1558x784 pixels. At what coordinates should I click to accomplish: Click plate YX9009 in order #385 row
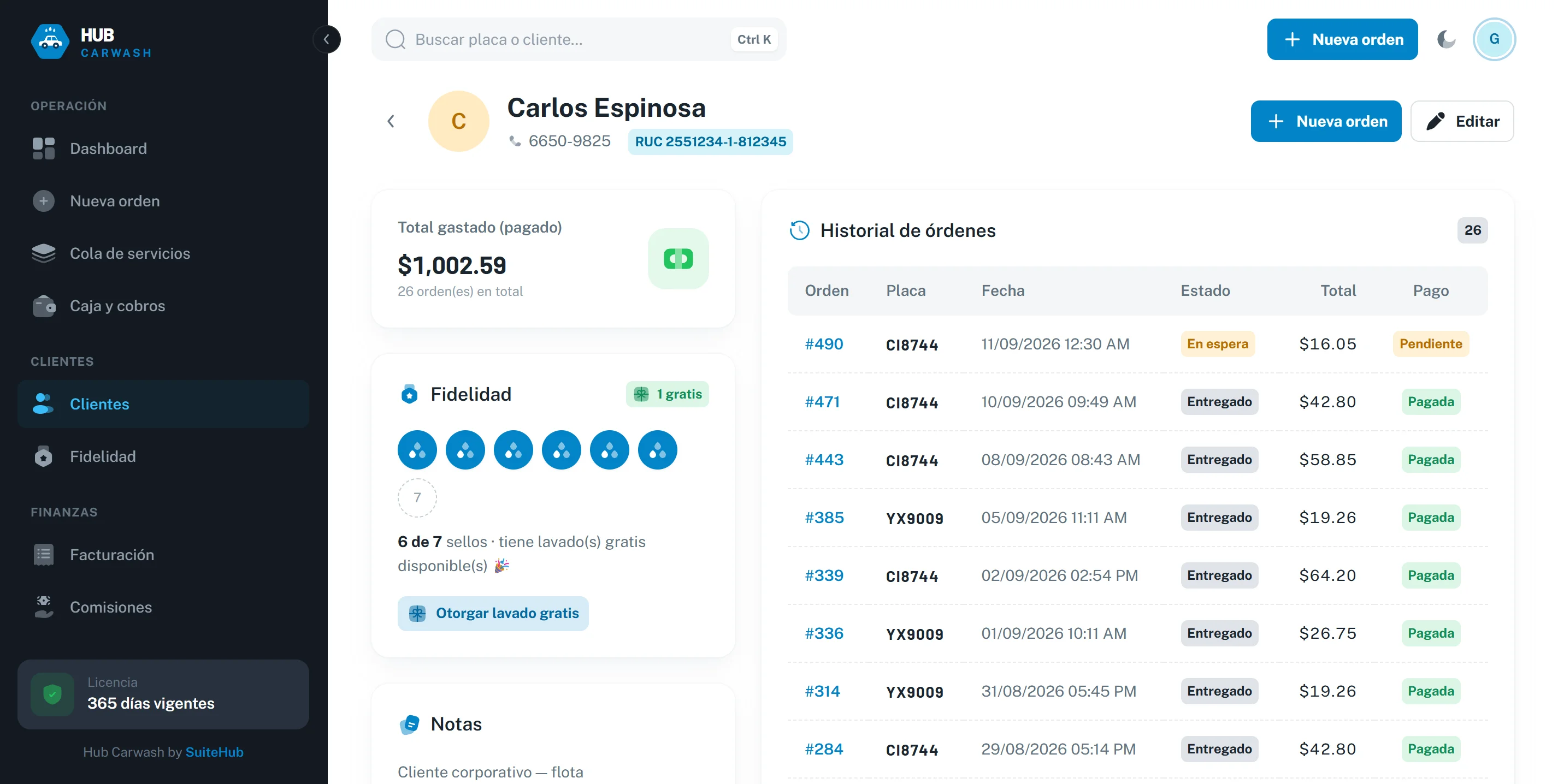click(914, 519)
